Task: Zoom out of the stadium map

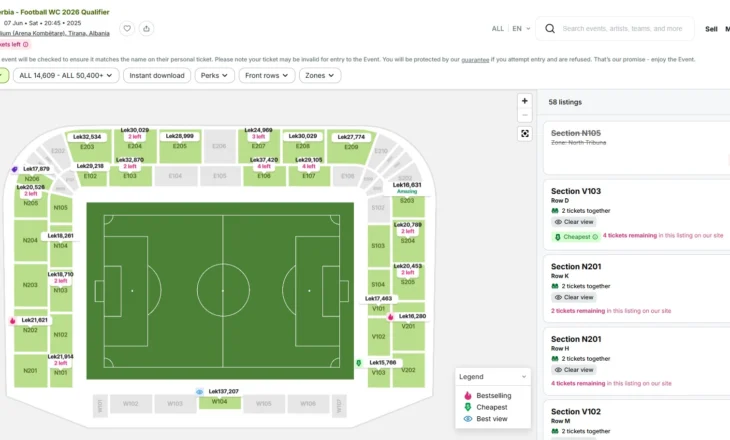Action: pyautogui.click(x=525, y=115)
